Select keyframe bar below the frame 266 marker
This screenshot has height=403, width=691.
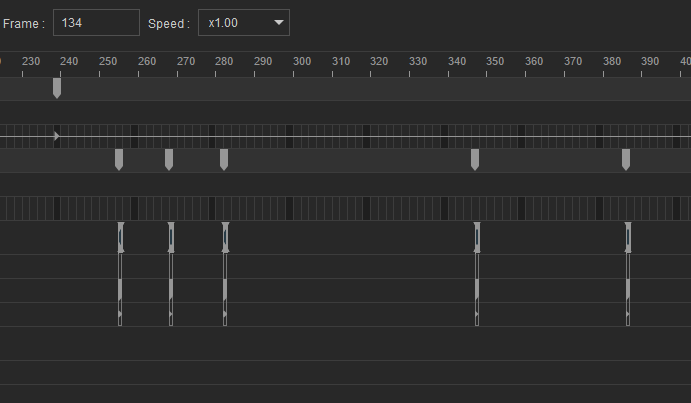171,238
